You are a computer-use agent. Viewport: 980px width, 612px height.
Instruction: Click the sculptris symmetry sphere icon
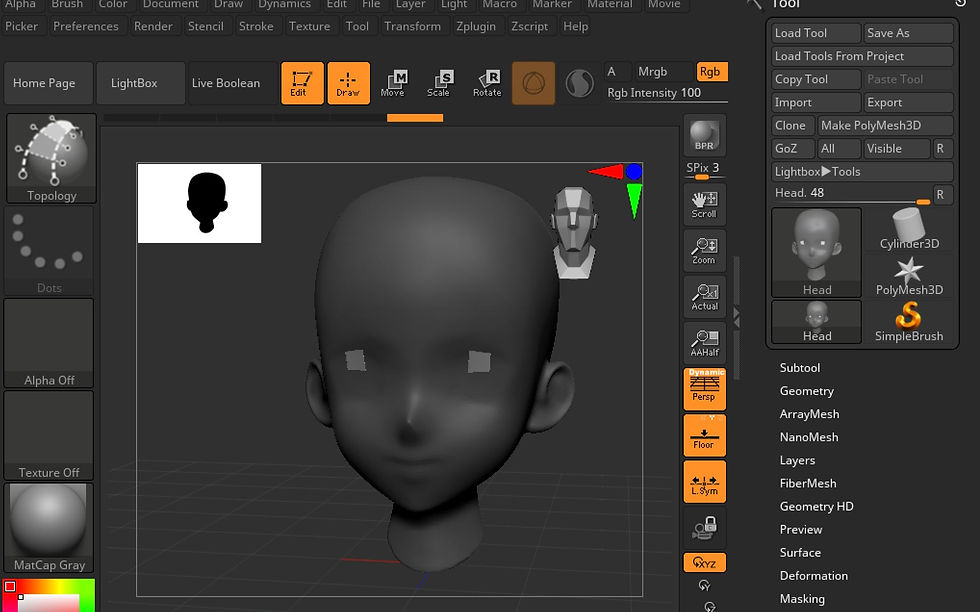(x=579, y=83)
